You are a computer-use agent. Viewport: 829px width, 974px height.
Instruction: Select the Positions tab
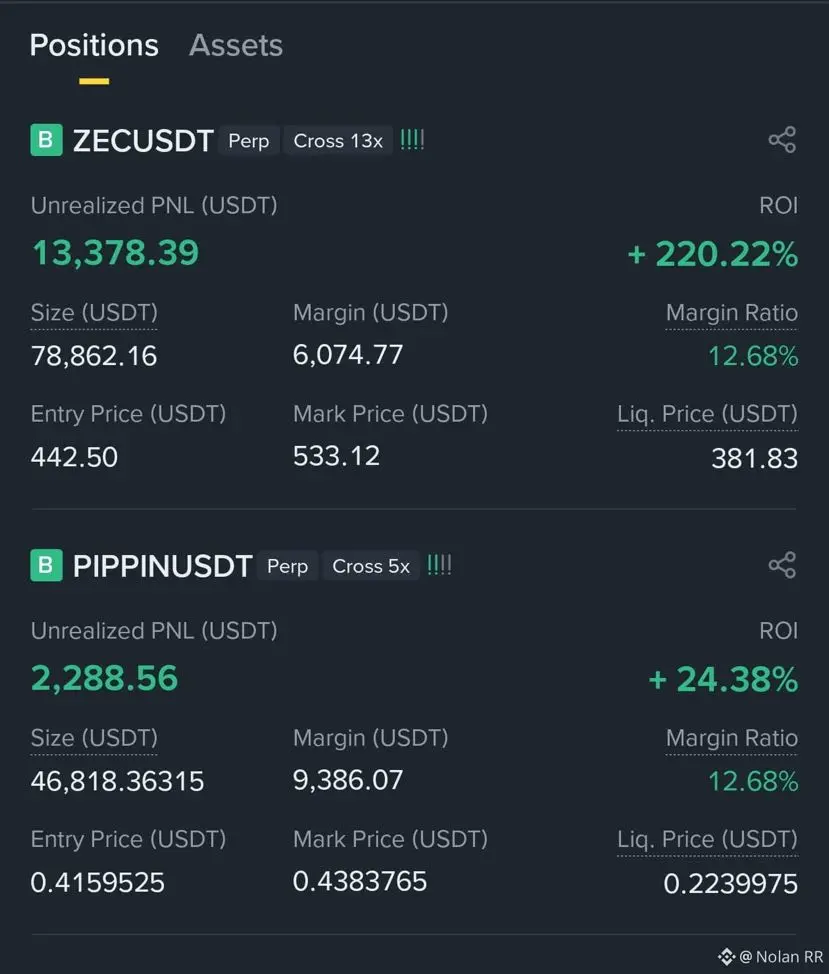point(94,45)
